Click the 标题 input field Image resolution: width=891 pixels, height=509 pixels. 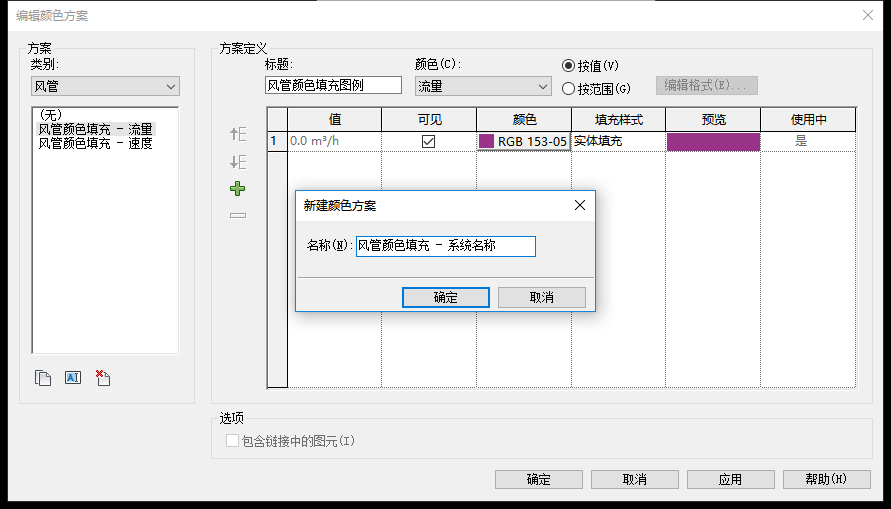pyautogui.click(x=333, y=85)
